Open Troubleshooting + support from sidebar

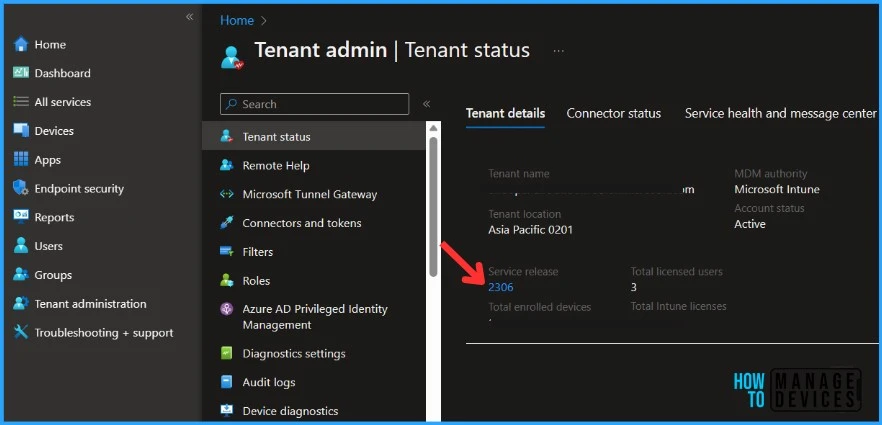click(x=104, y=333)
